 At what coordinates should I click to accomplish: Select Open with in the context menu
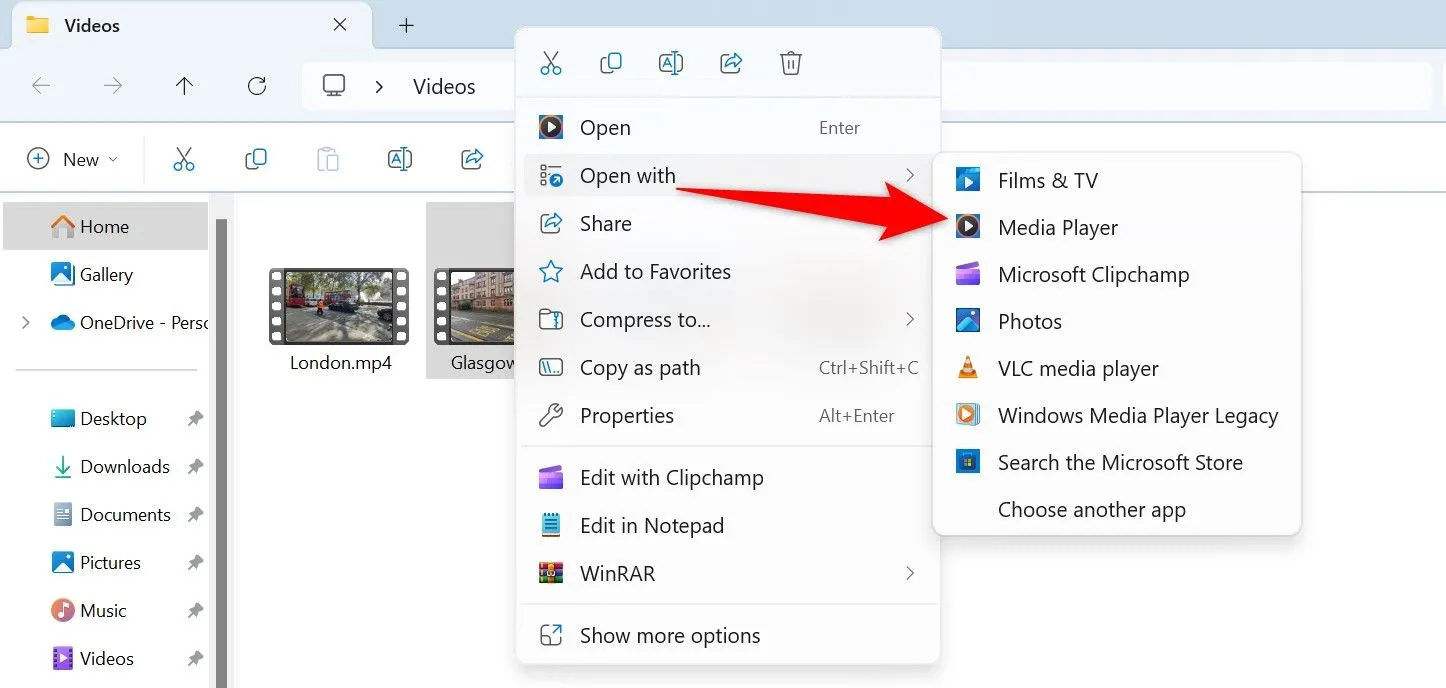[728, 176]
